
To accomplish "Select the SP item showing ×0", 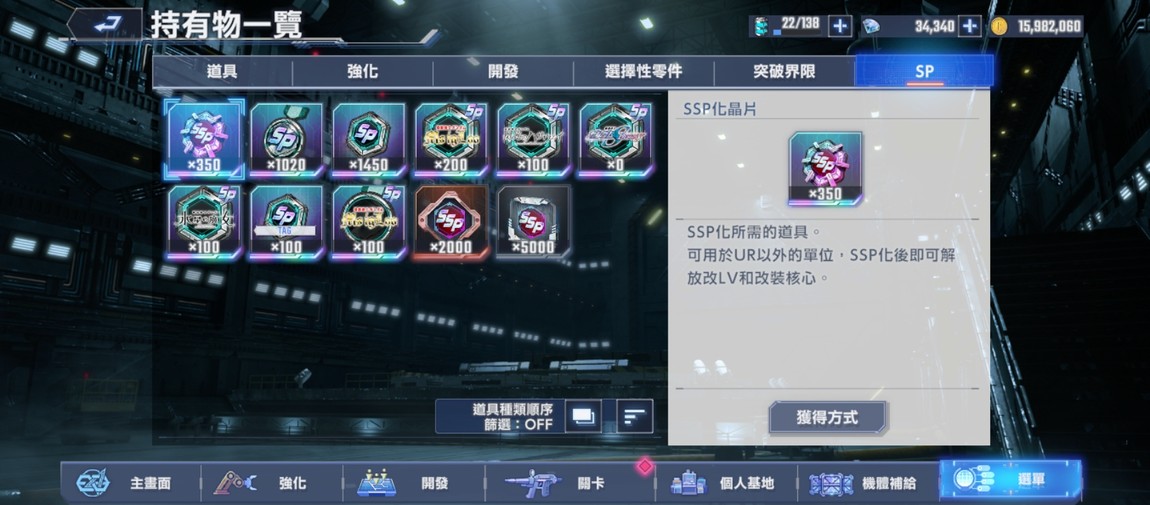I will (x=615, y=139).
